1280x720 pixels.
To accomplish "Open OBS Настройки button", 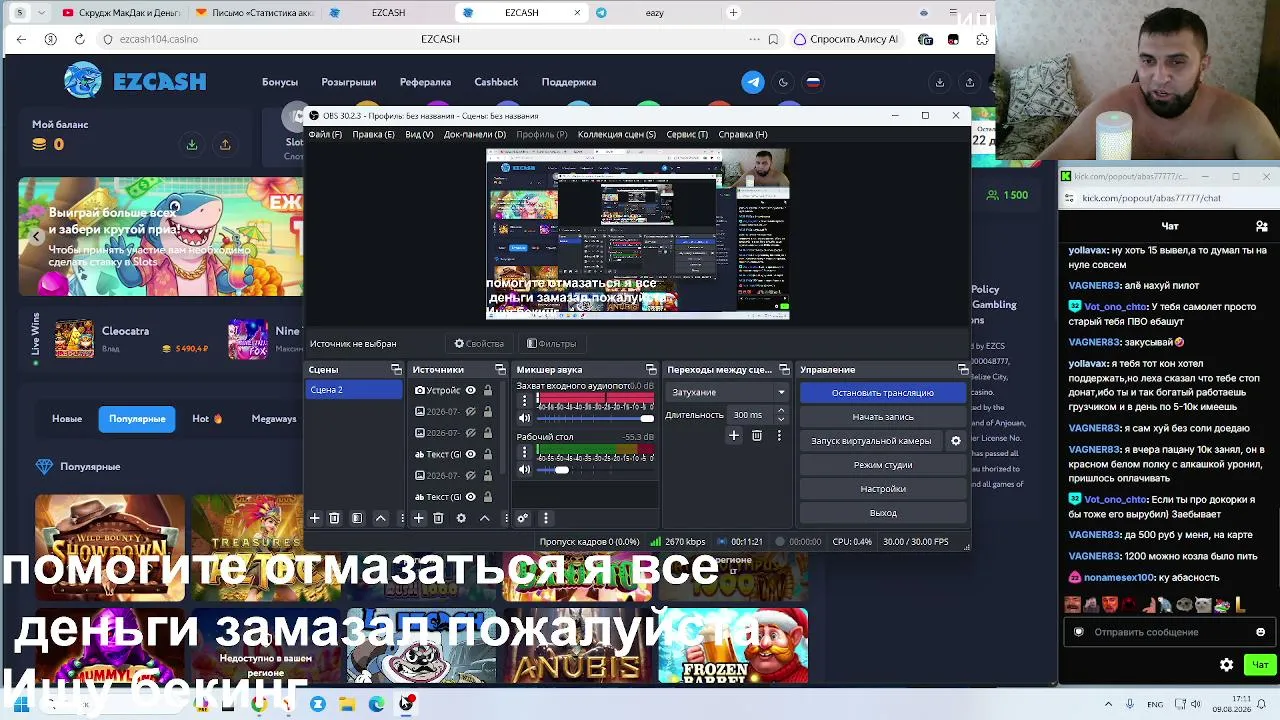I will tap(883, 489).
